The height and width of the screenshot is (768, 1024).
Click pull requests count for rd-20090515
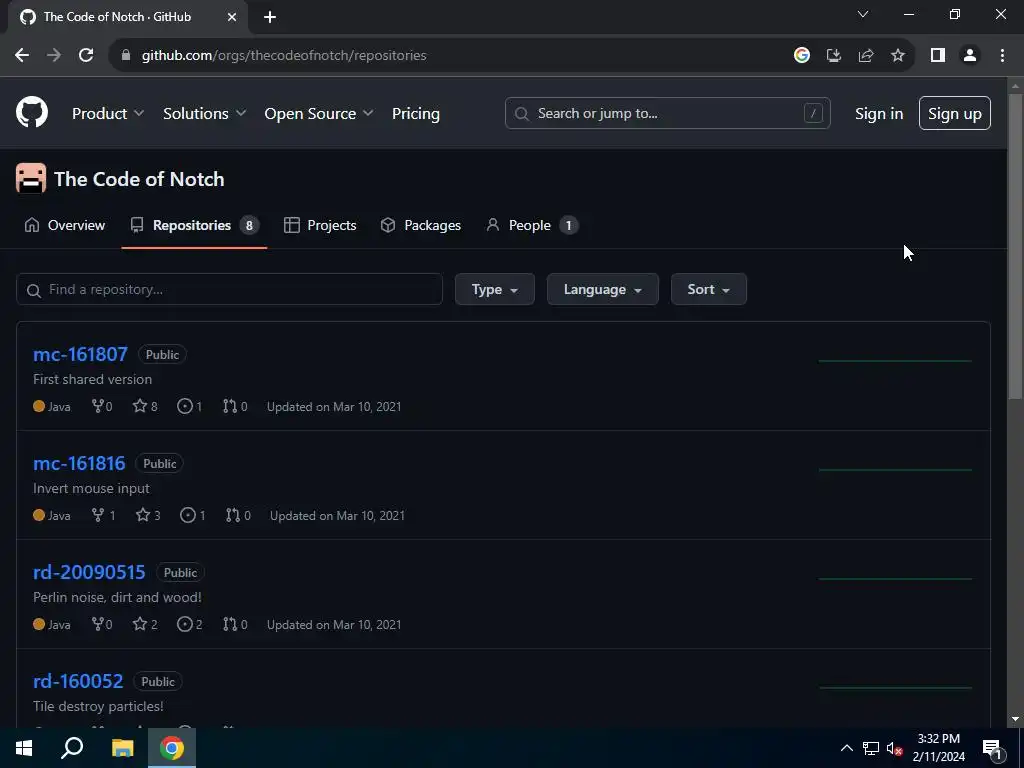pyautogui.click(x=235, y=624)
